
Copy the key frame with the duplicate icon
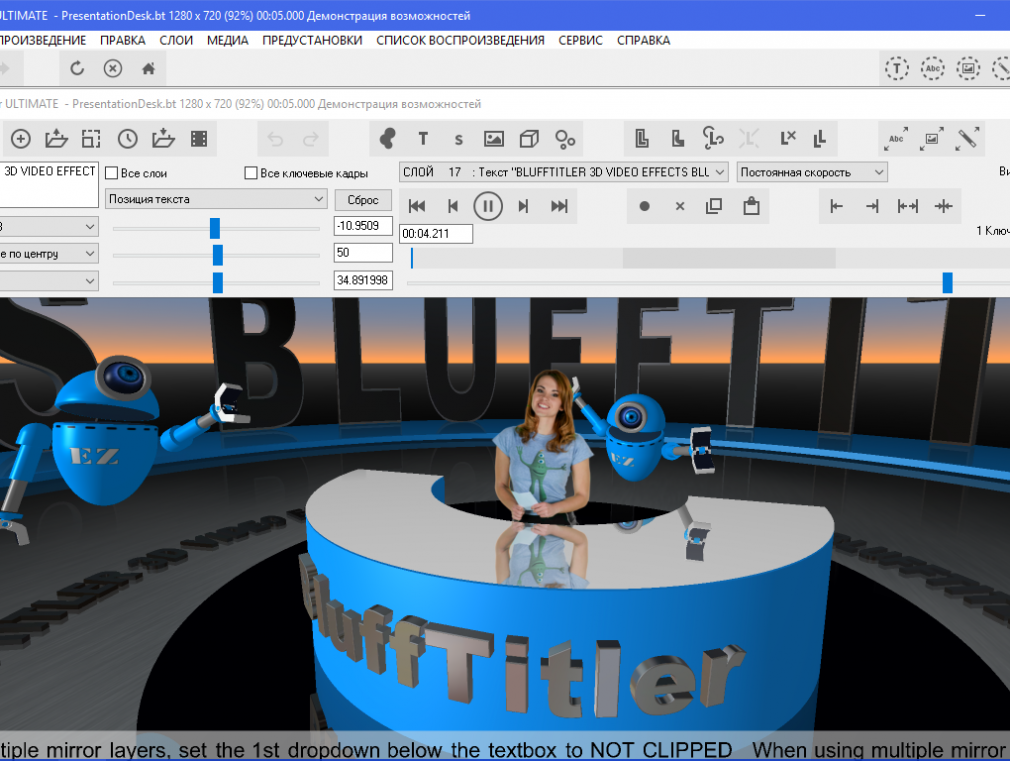(x=714, y=206)
